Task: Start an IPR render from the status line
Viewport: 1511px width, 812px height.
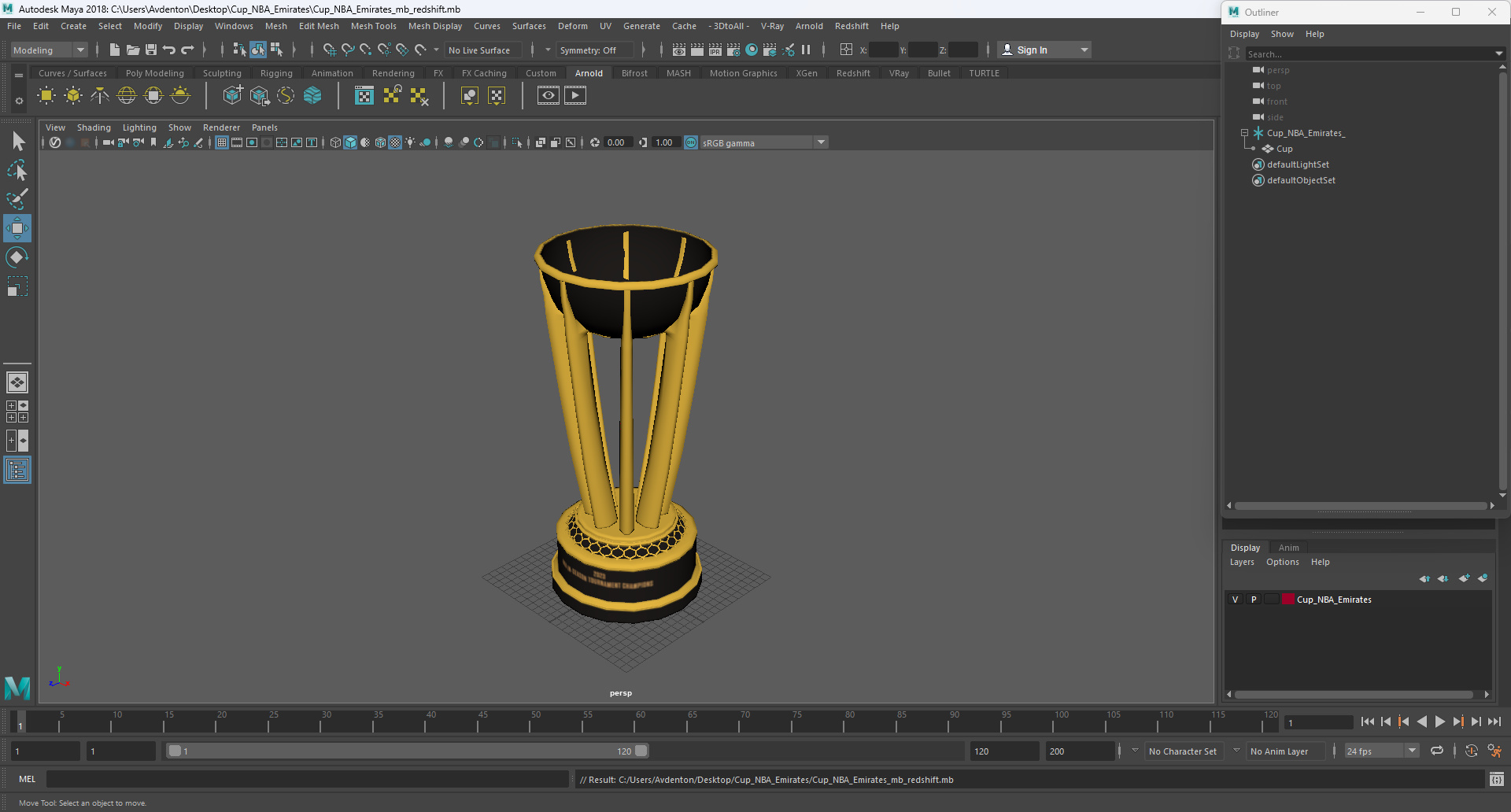Action: (715, 50)
